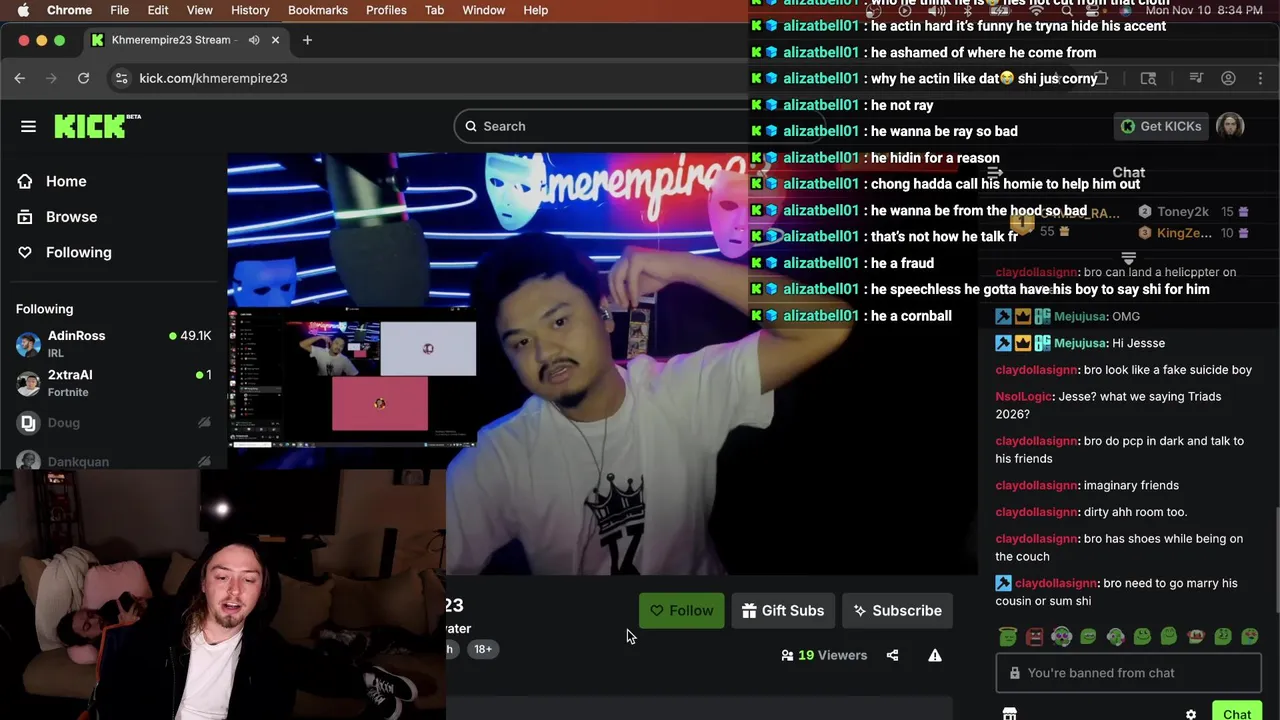Click the stream video player
The image size is (1280, 720).
[602, 364]
